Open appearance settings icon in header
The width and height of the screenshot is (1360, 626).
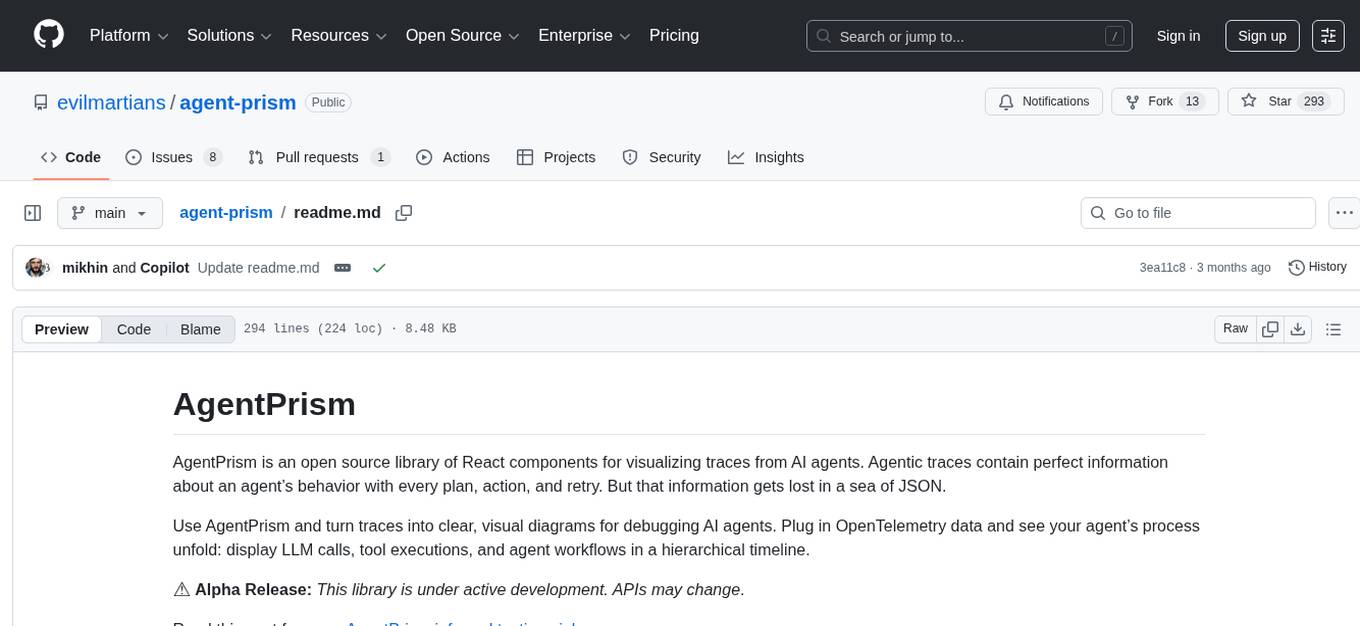(1328, 36)
